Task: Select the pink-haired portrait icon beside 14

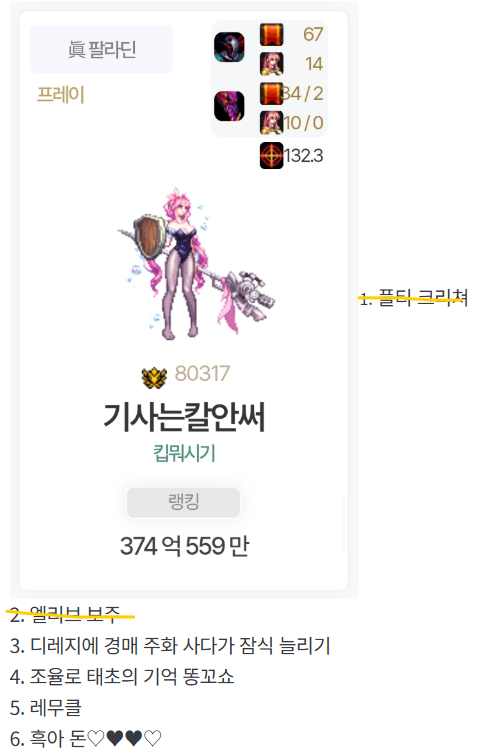Action: (272, 64)
